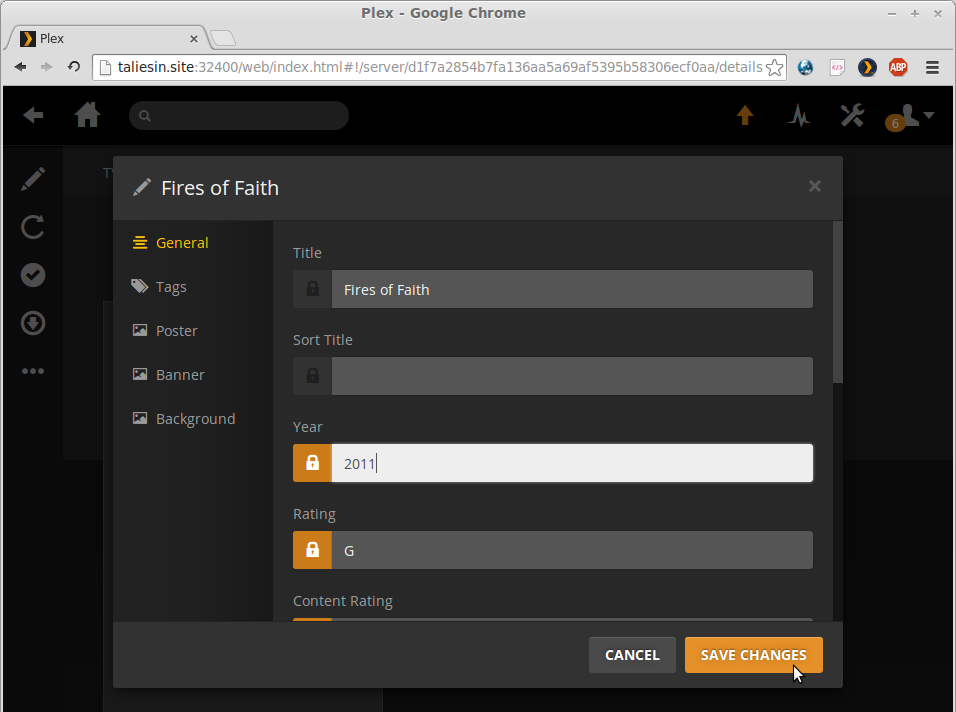Click the refresh icon in left sidebar
The height and width of the screenshot is (712, 956).
(x=33, y=227)
